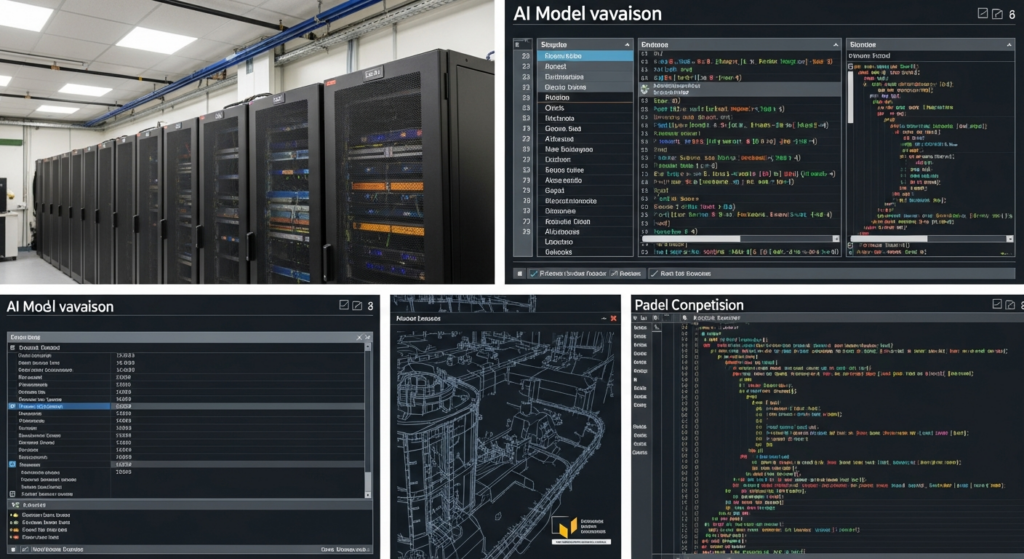Click the 'Dinaen Taood' subheader in Slondoe panel
Screen dimensions: 1024x559
869,56
